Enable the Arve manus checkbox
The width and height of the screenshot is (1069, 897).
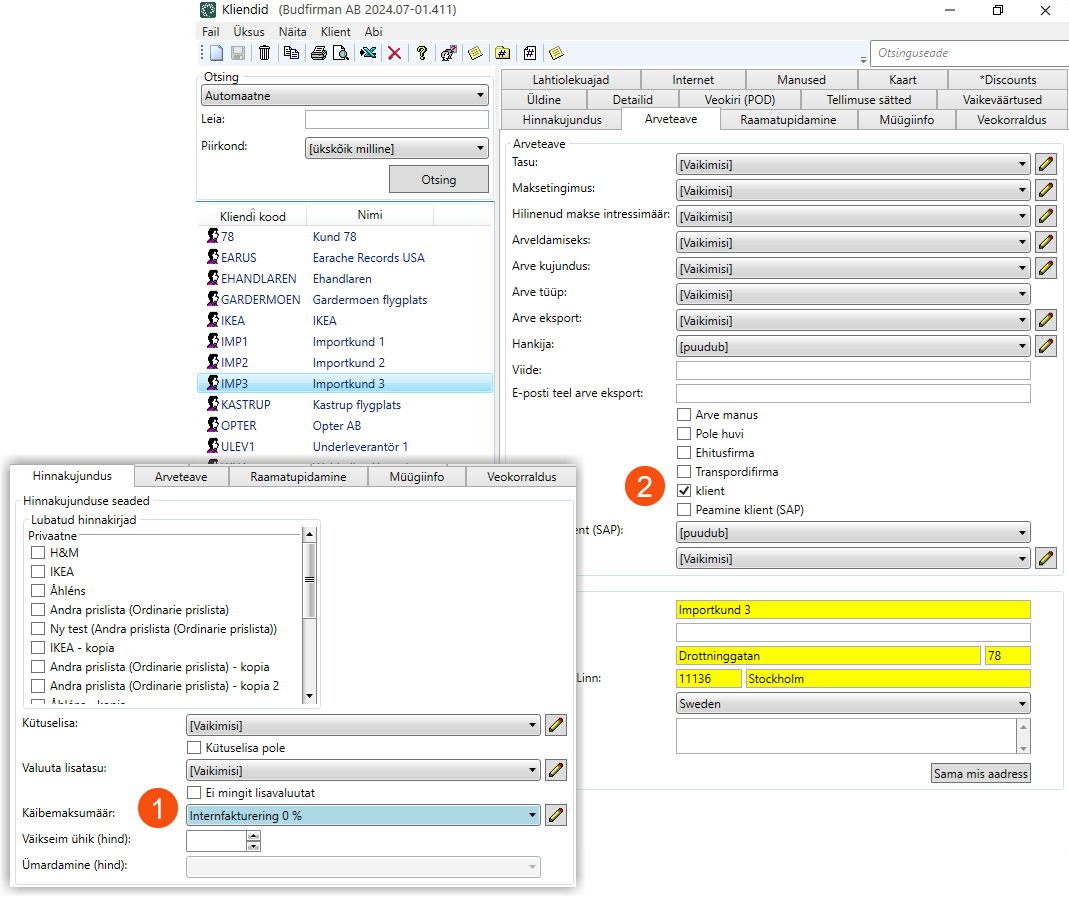pyautogui.click(x=684, y=415)
